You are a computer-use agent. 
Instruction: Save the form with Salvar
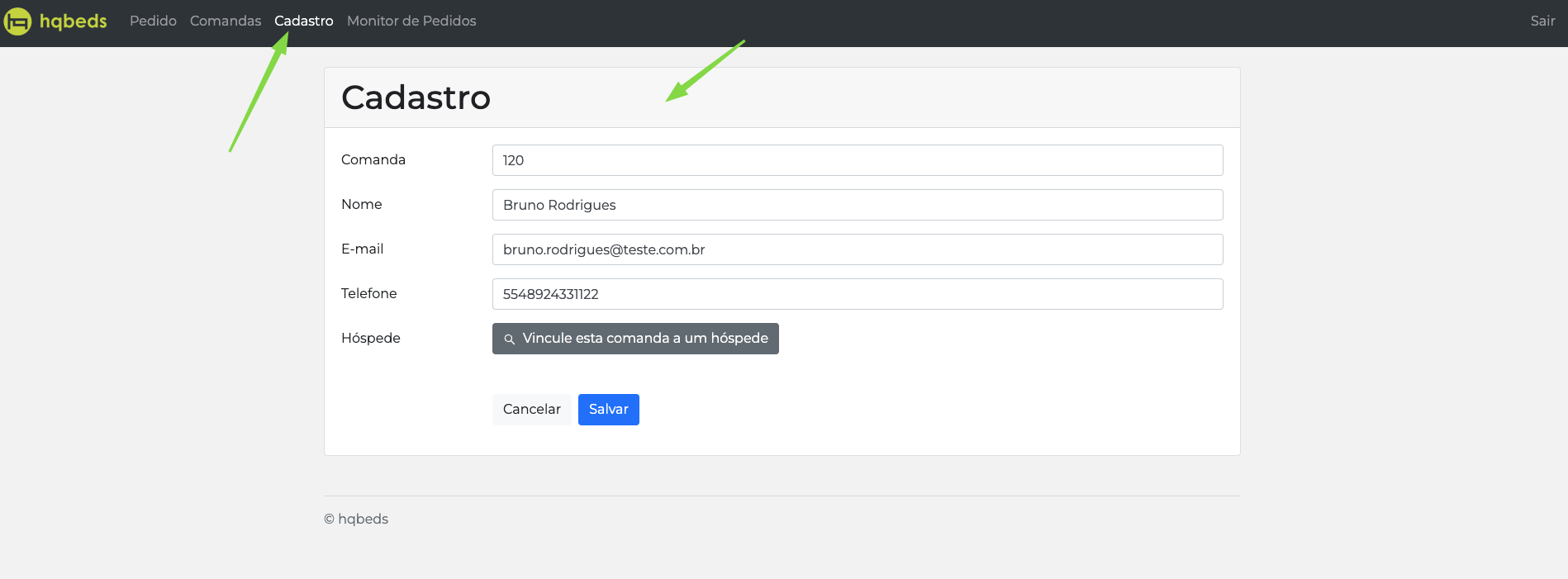(609, 410)
